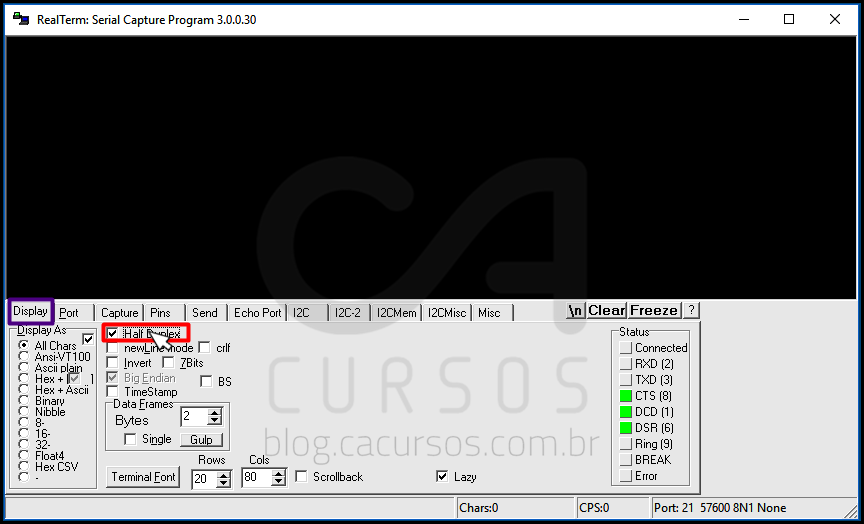Click the Chars:0 status bar entry
This screenshot has width=864, height=524.
(x=516, y=507)
